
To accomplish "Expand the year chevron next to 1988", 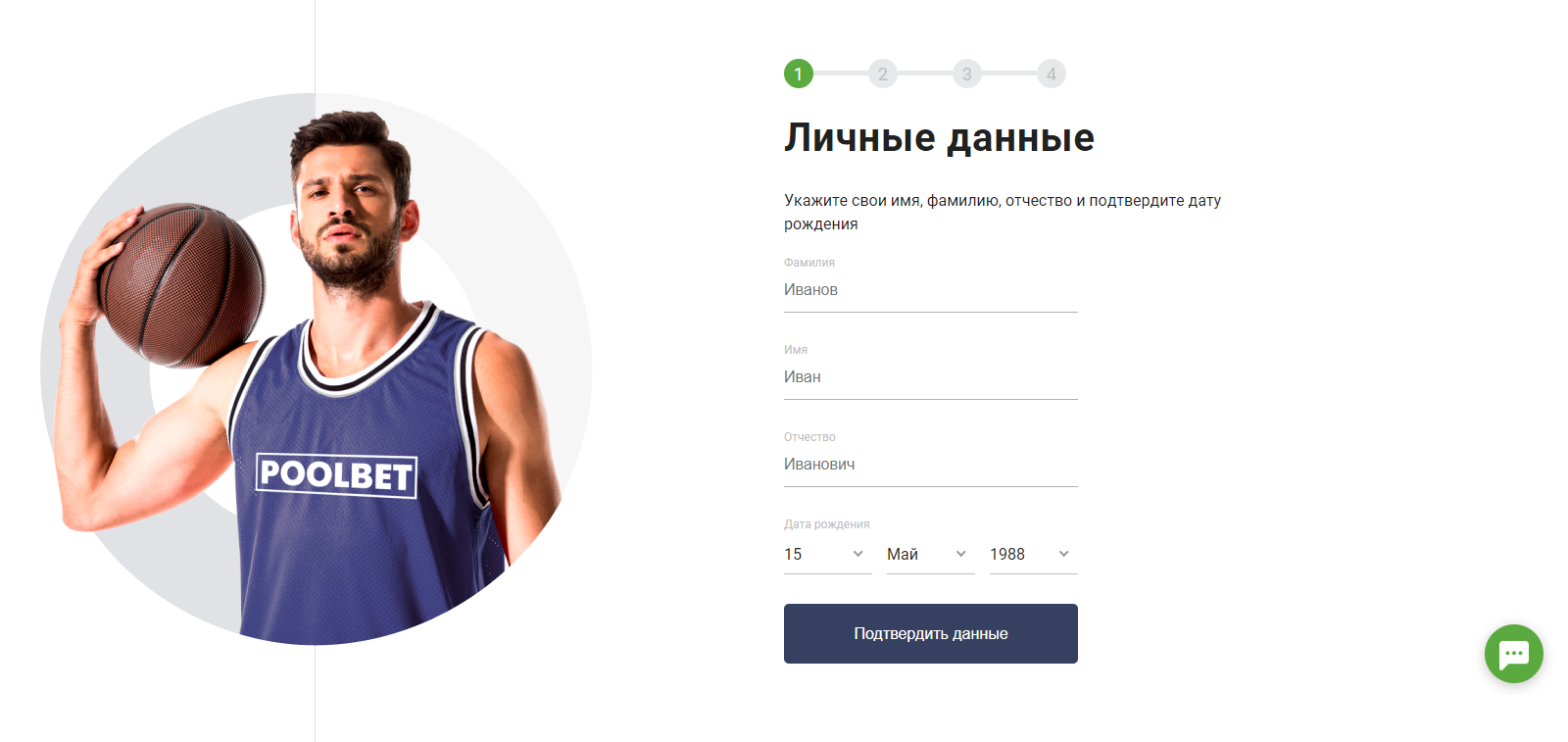I will (x=1063, y=554).
